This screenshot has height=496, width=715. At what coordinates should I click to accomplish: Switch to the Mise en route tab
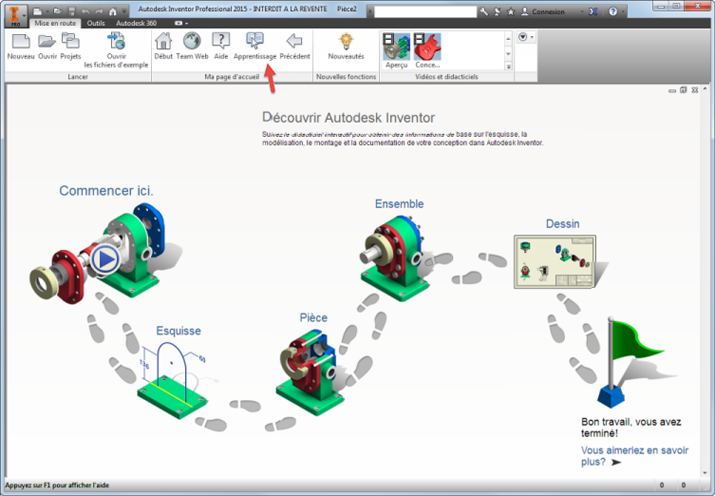pos(55,23)
